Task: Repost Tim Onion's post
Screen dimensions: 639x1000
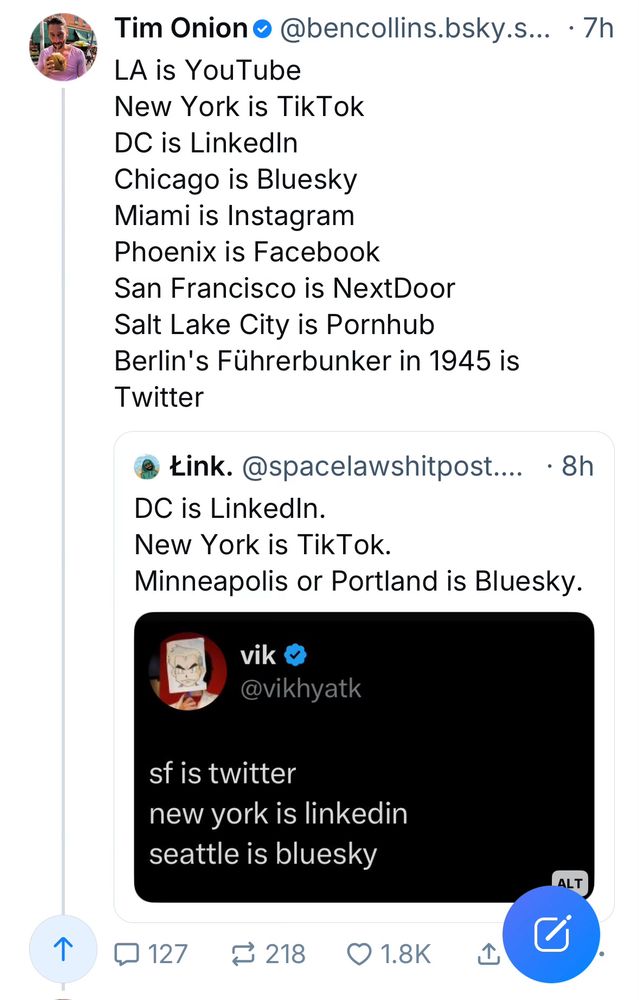Action: 241,954
